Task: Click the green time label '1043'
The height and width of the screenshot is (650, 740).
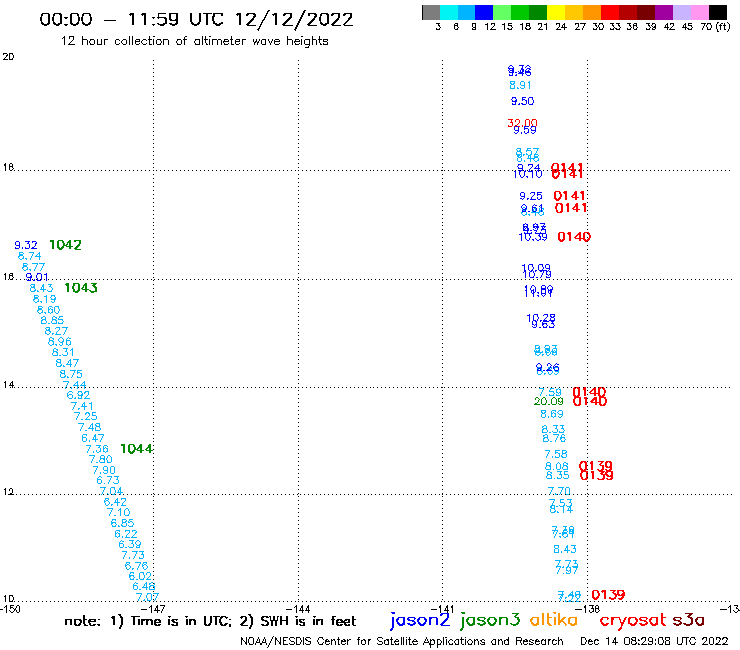Action: [x=81, y=288]
